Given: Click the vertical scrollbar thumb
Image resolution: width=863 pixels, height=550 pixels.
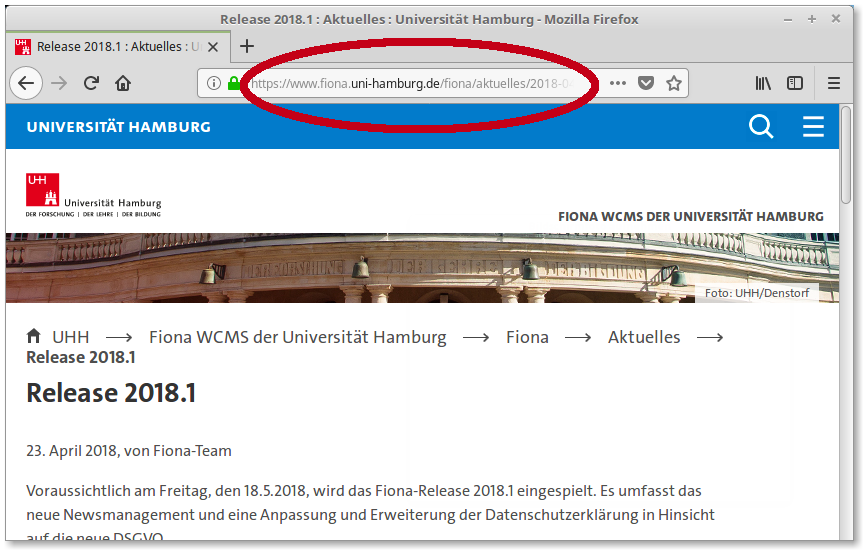Looking at the screenshot, I should (x=846, y=156).
